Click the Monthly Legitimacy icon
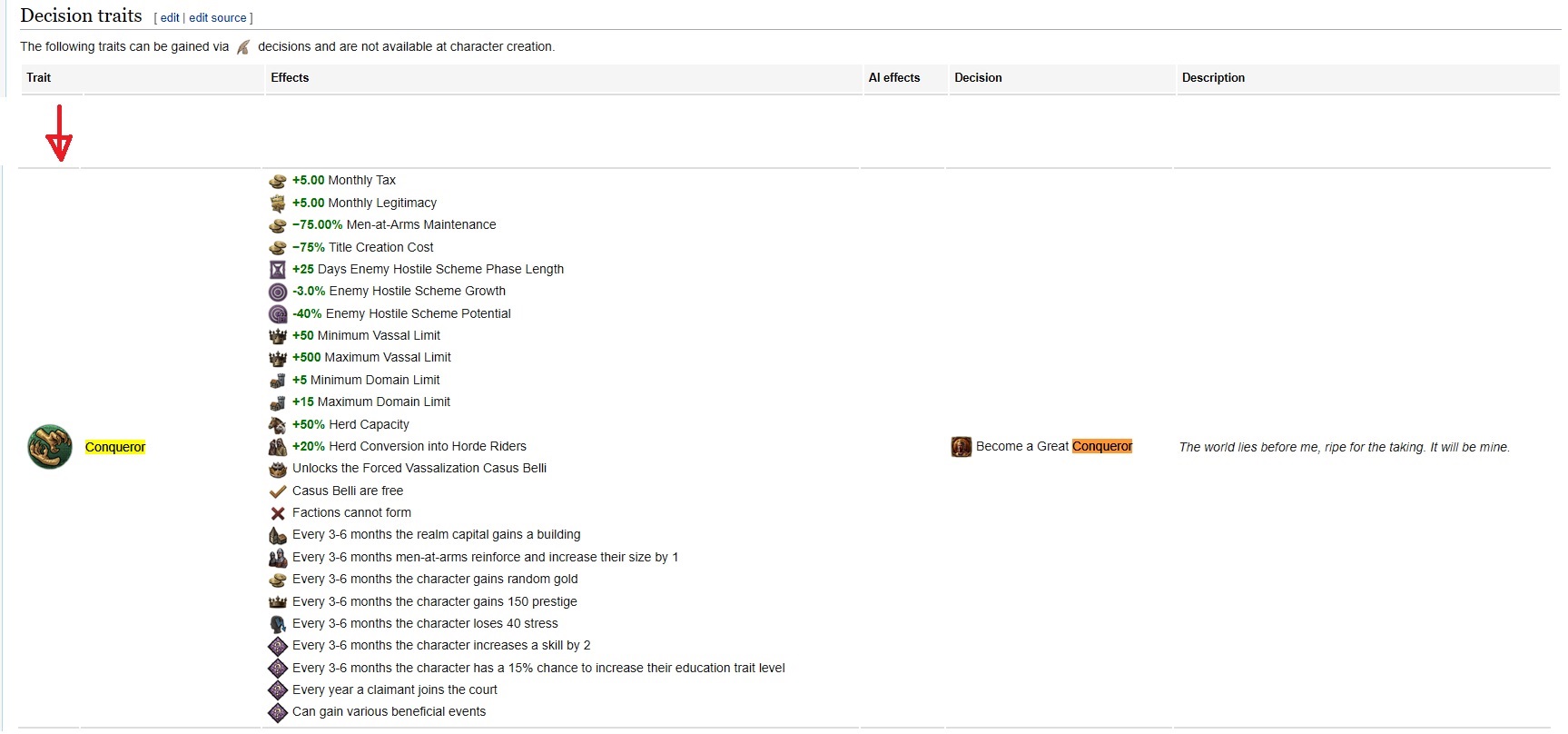 tap(278, 203)
